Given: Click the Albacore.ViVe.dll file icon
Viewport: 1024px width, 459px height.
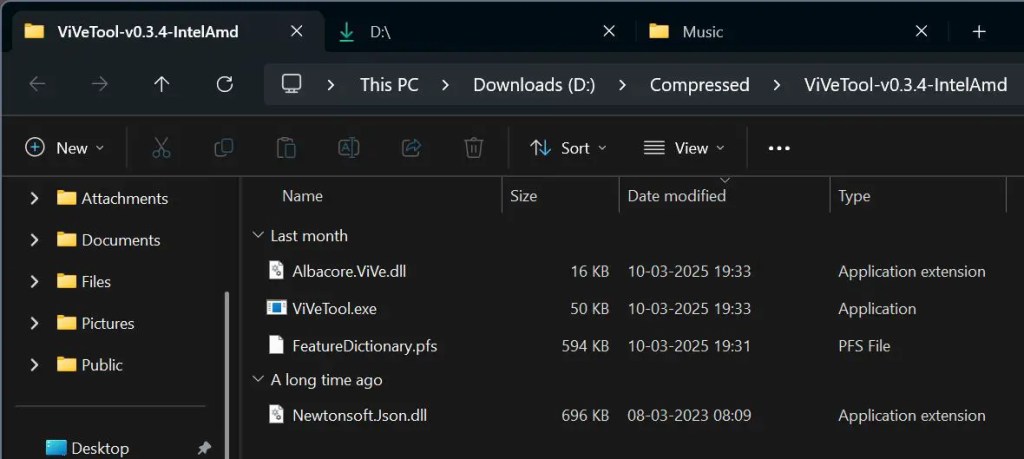Looking at the screenshot, I should tap(277, 271).
